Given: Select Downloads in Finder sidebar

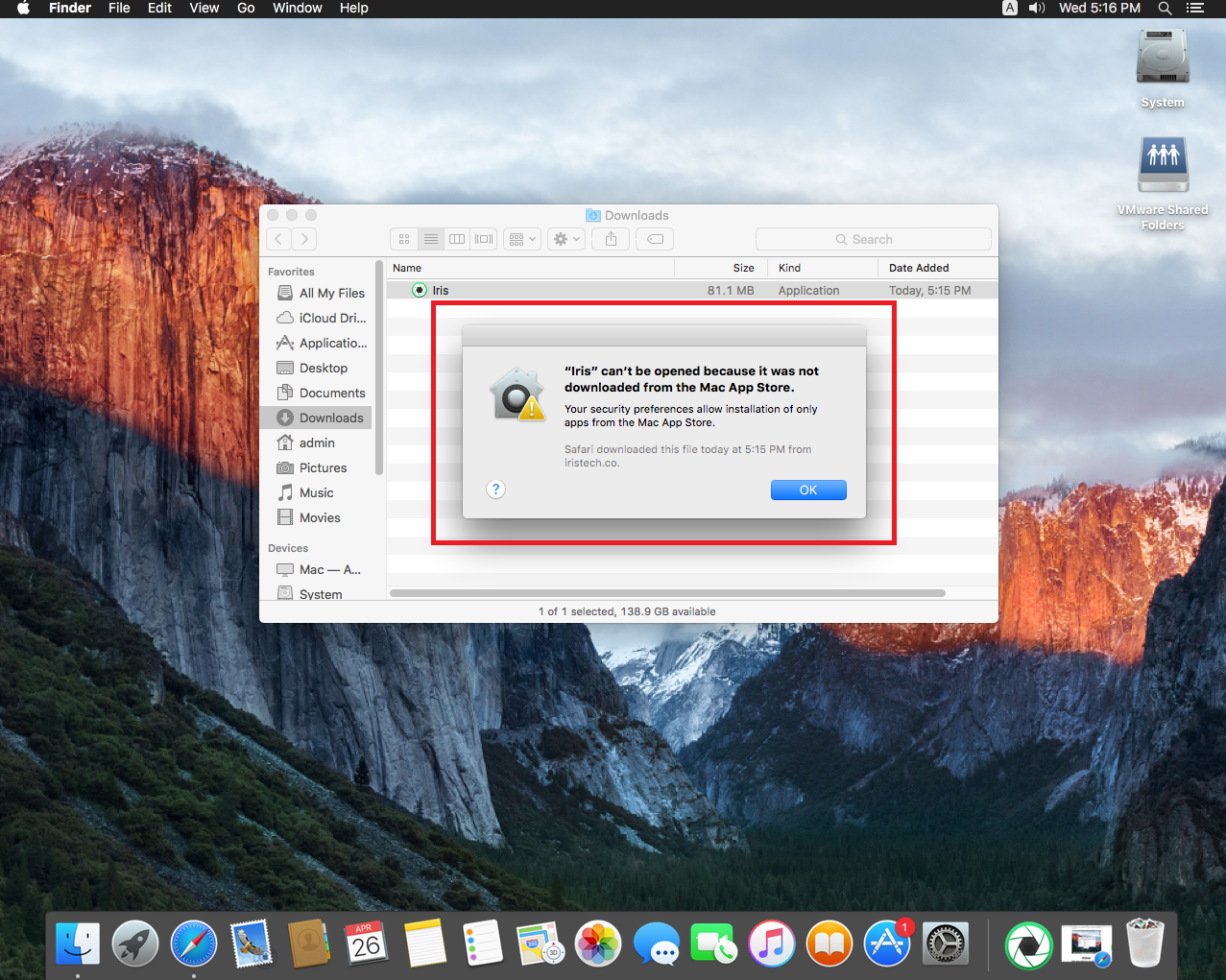Looking at the screenshot, I should coord(316,418).
